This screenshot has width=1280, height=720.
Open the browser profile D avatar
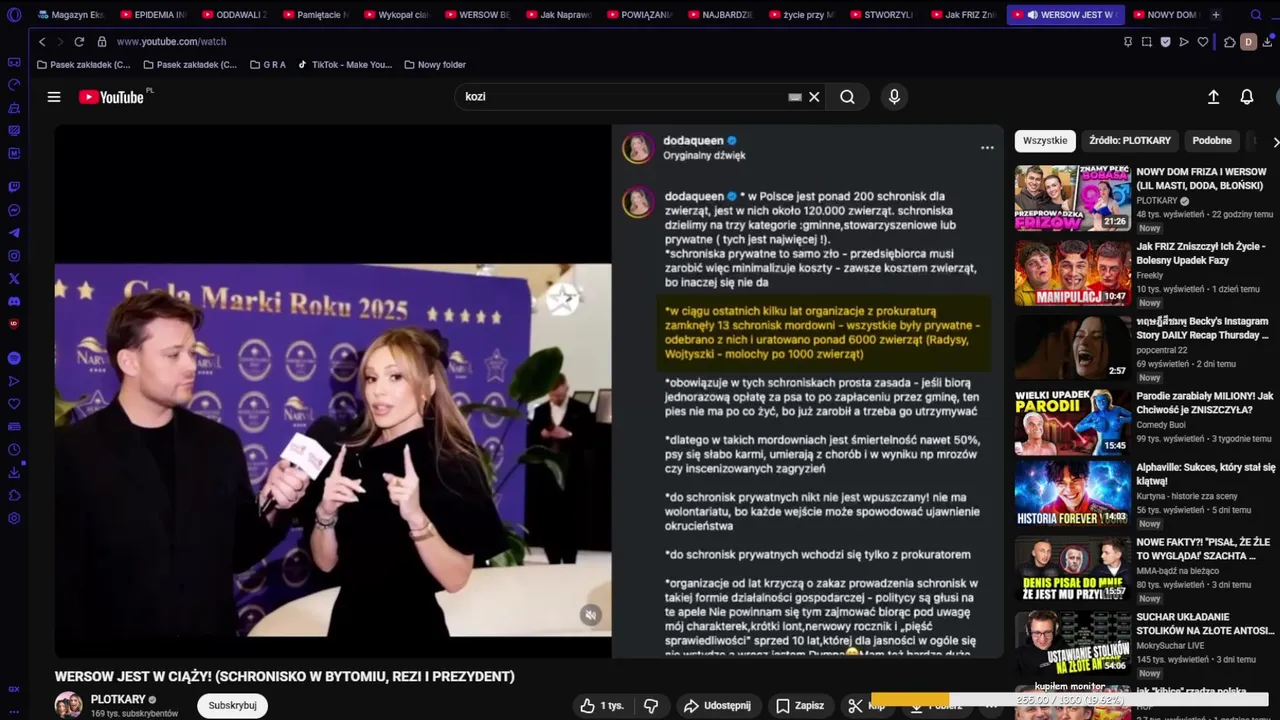coord(1248,42)
